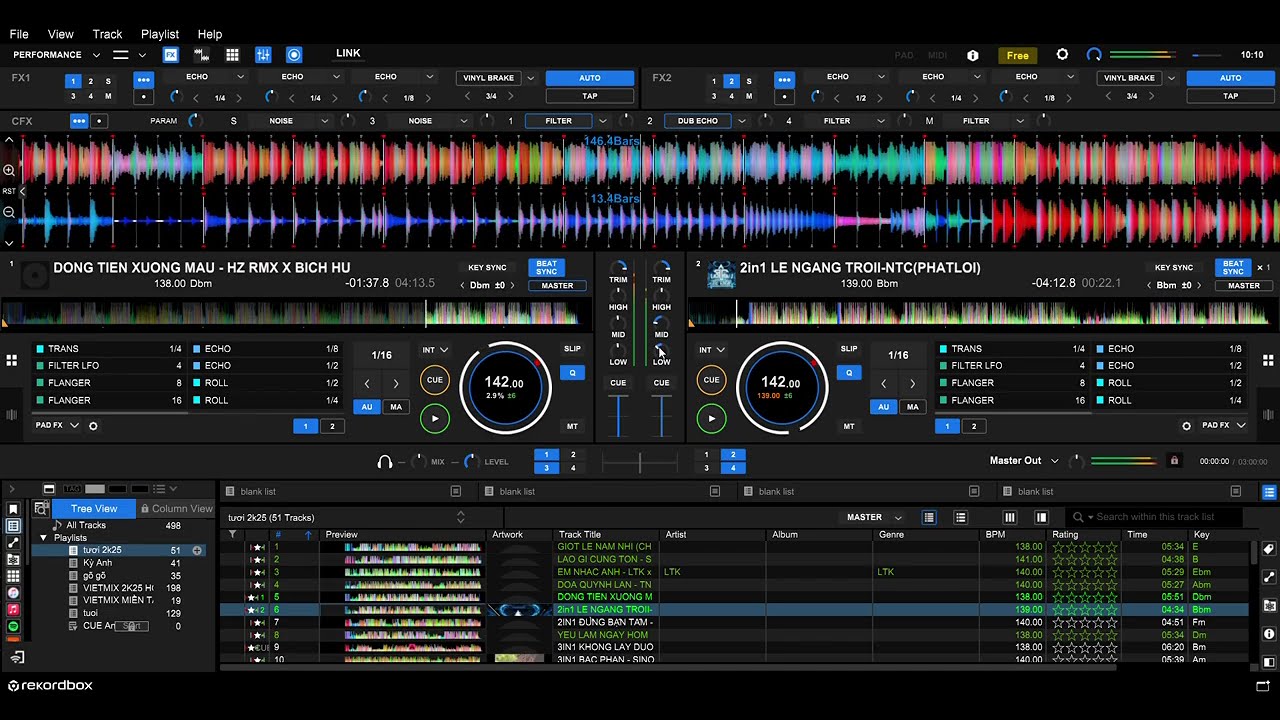1280x720 pixels.
Task: Show the sampler grid panel icon
Action: [x=232, y=55]
